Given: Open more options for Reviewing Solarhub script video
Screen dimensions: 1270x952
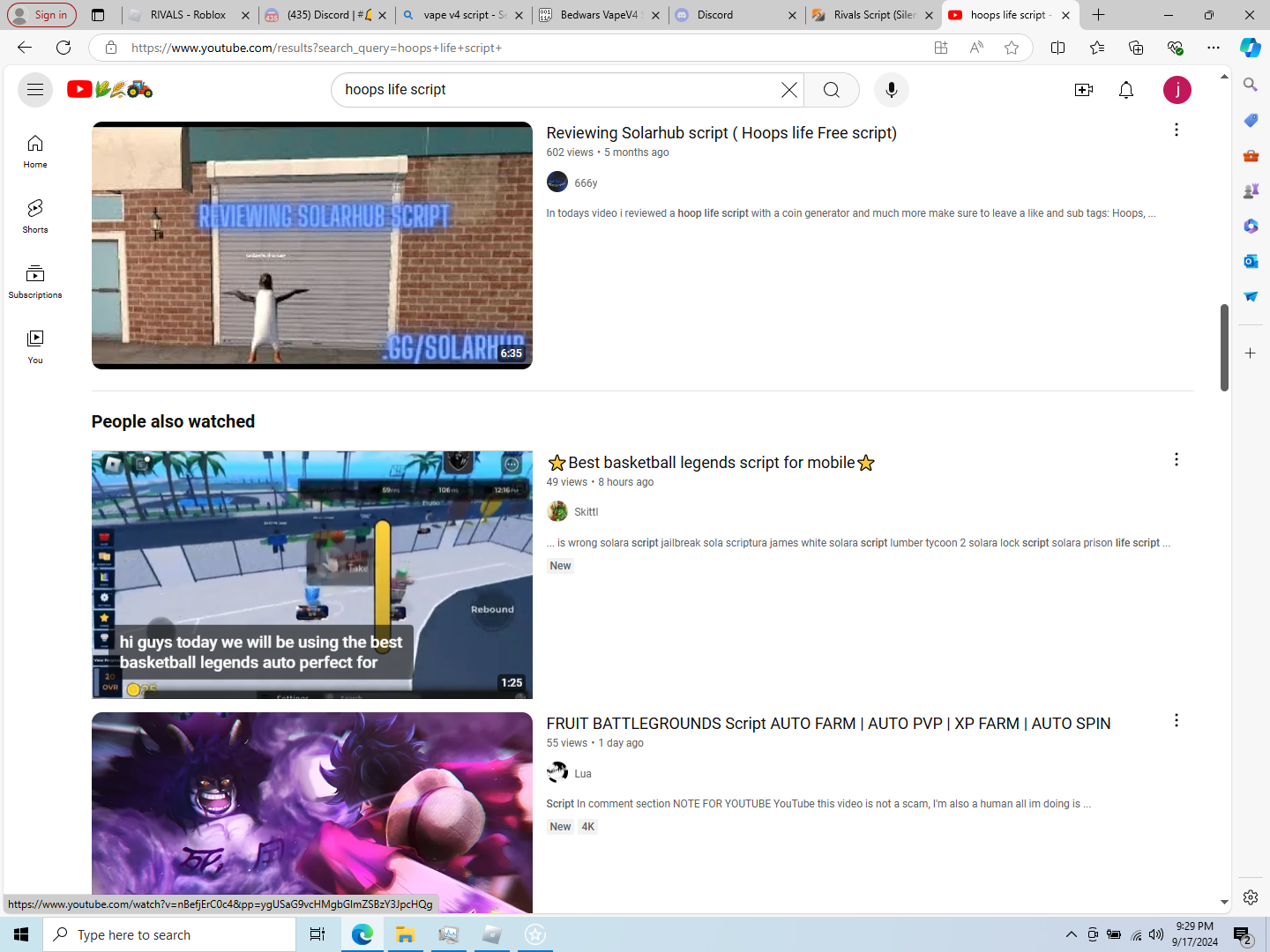Looking at the screenshot, I should 1177,130.
